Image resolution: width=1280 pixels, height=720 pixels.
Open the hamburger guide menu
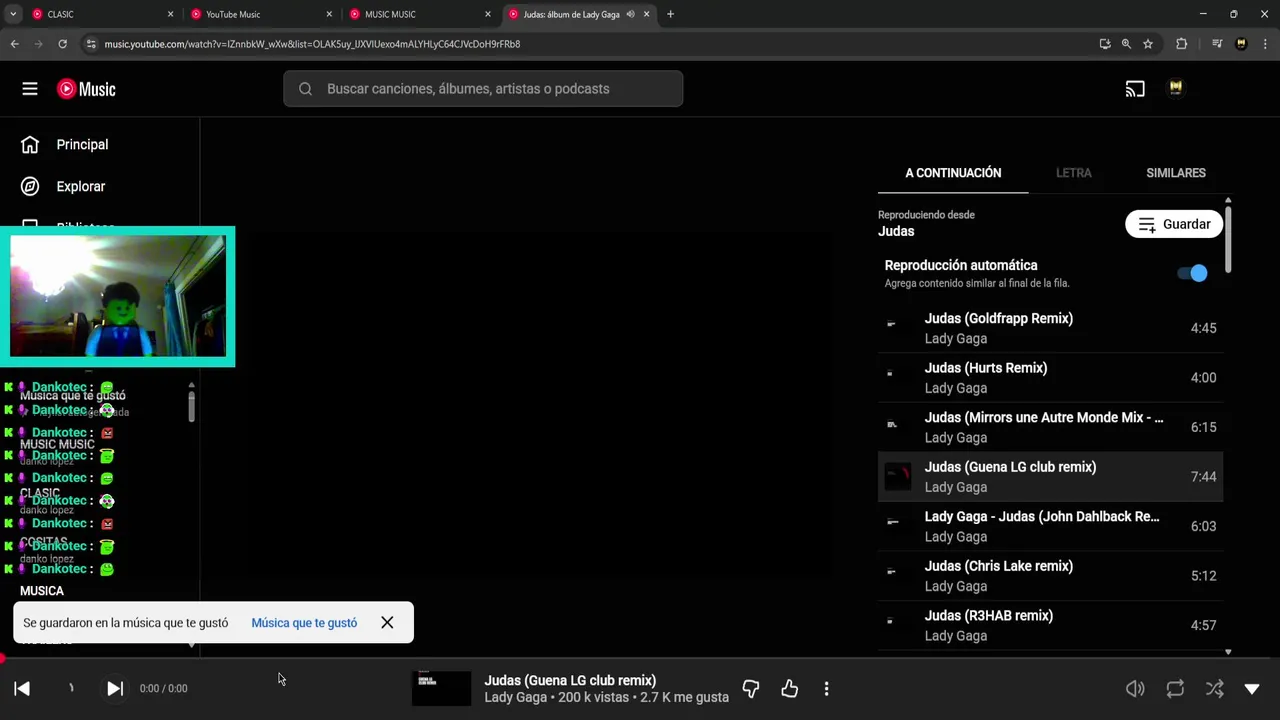(30, 89)
